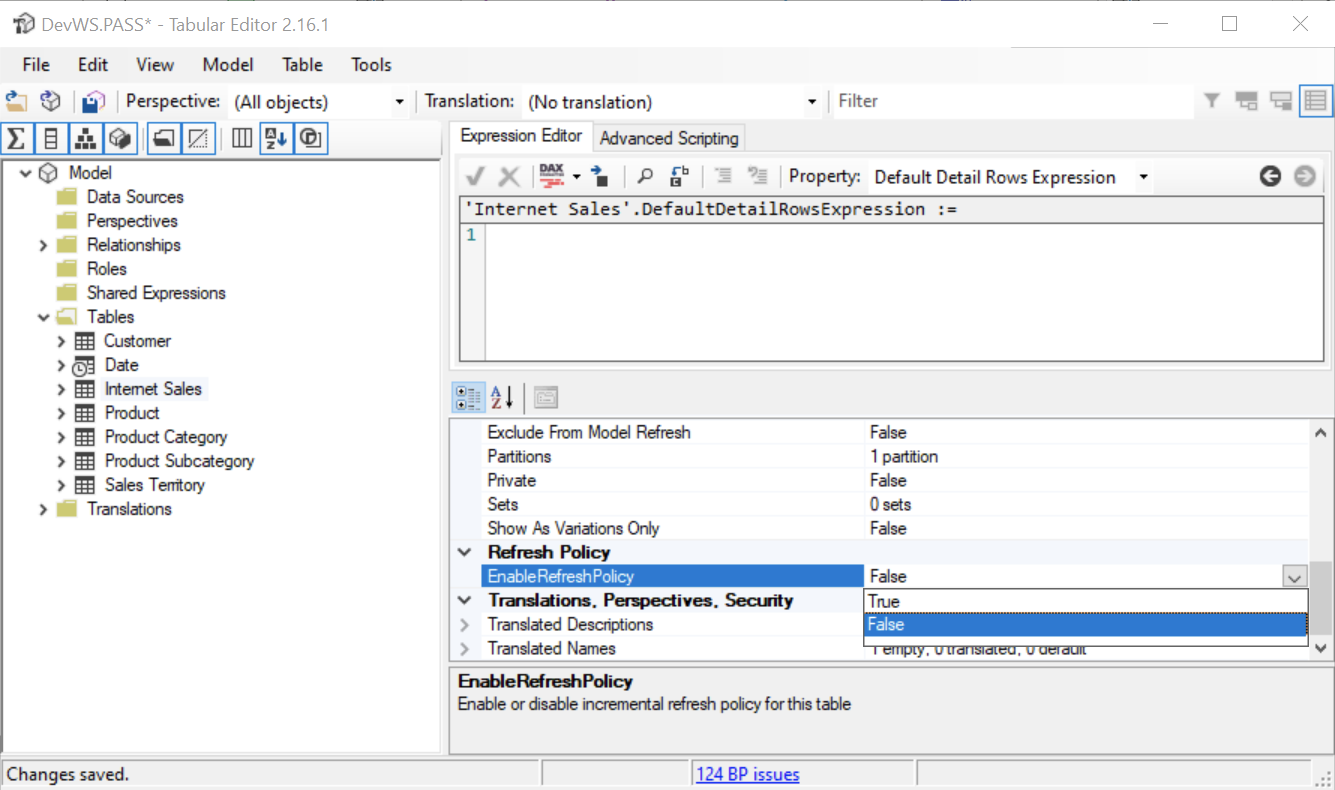Click the magnifier find icon in expression toolbar
The height and width of the screenshot is (790, 1335).
645,177
